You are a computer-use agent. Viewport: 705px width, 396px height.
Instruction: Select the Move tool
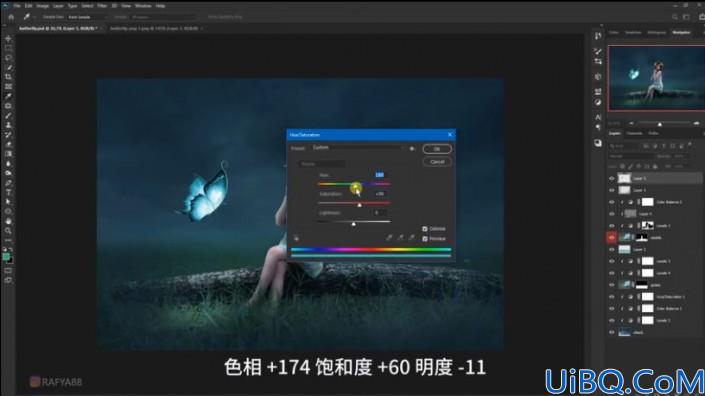pyautogui.click(x=8, y=39)
